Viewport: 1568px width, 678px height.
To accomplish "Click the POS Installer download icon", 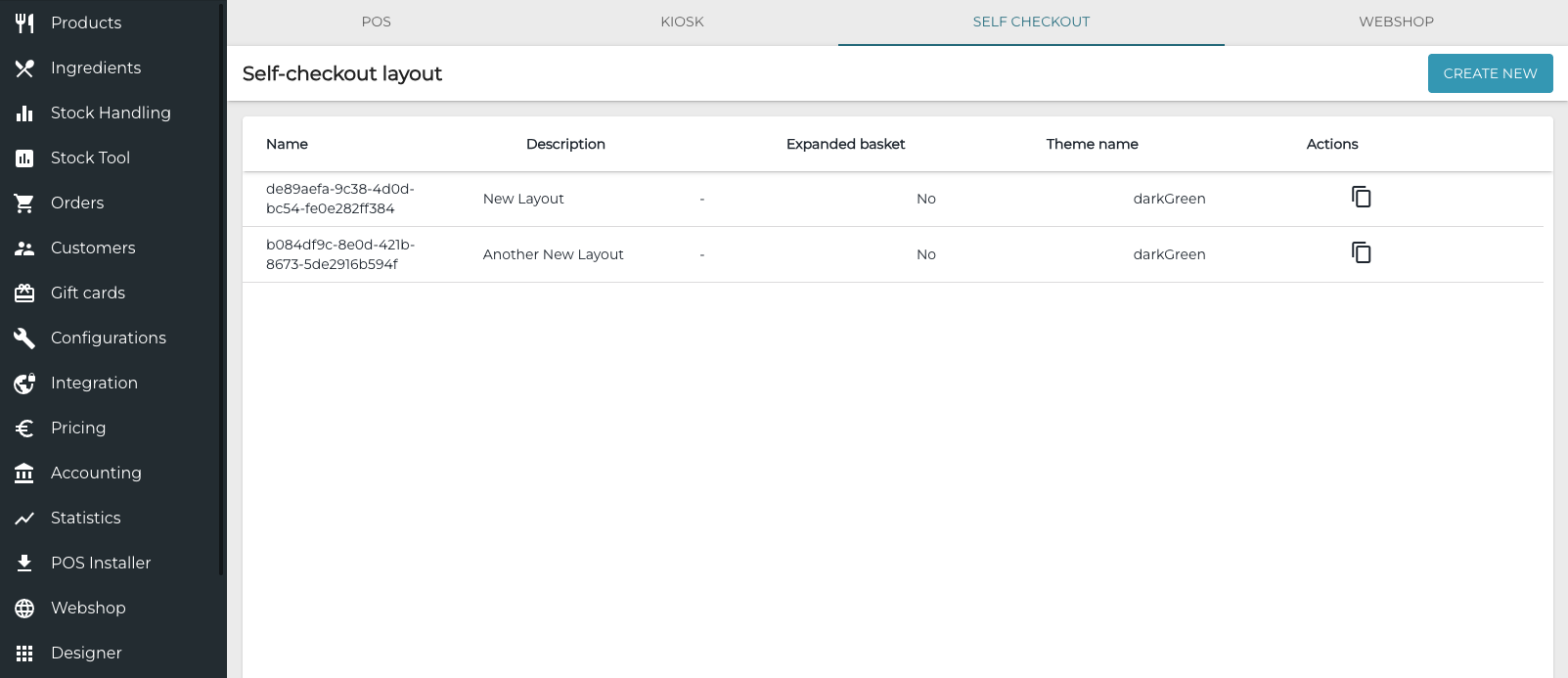I will click(x=24, y=563).
